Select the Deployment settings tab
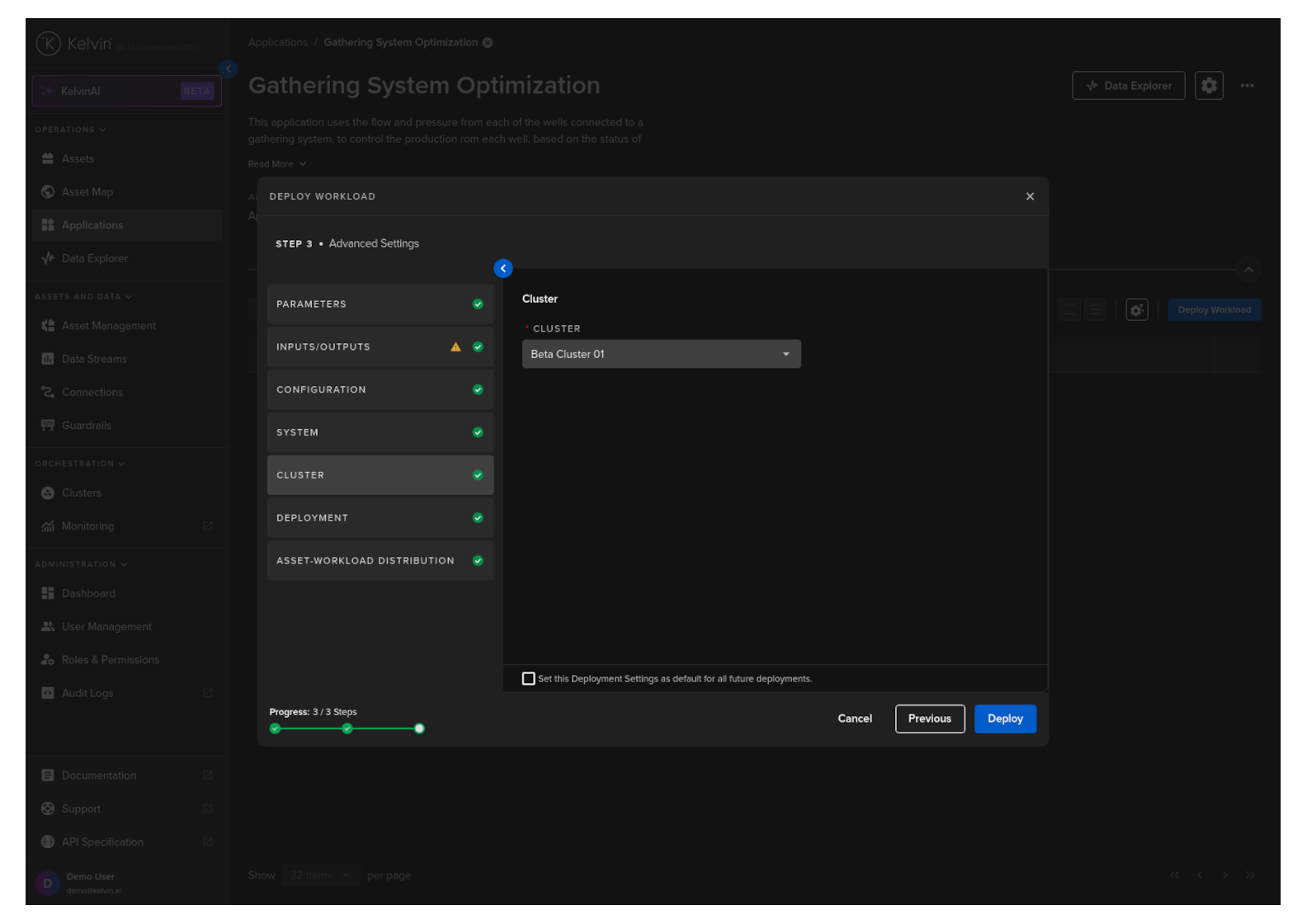The image size is (1307, 924). [380, 518]
